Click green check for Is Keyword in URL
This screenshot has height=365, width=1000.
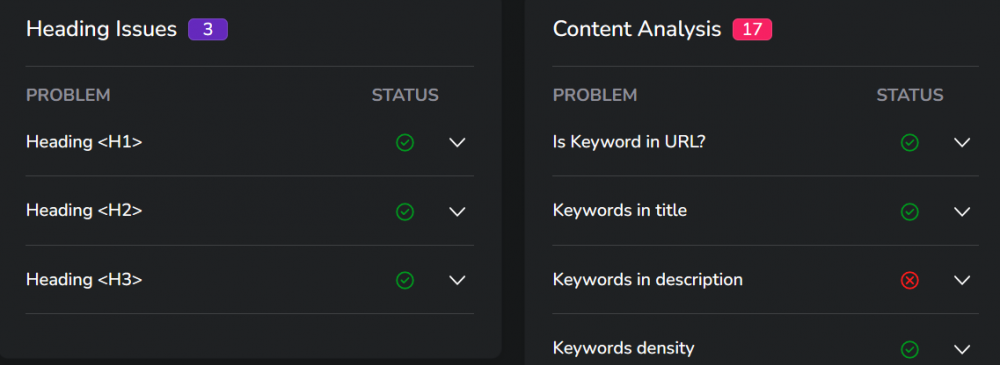909,142
